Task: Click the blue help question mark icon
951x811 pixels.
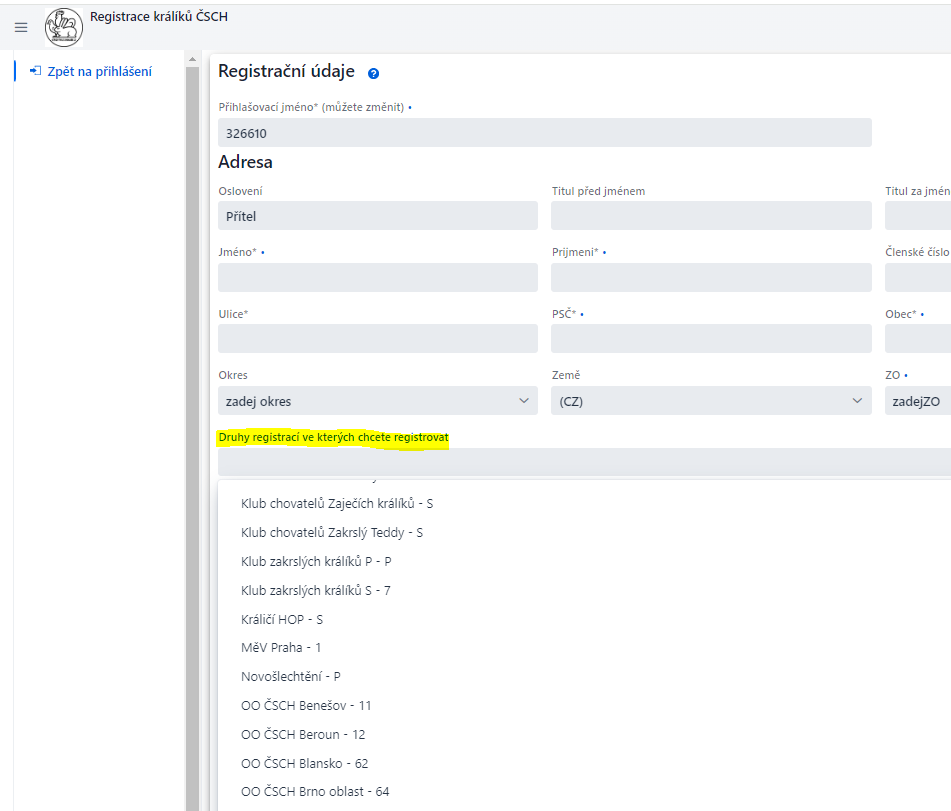Action: click(374, 73)
